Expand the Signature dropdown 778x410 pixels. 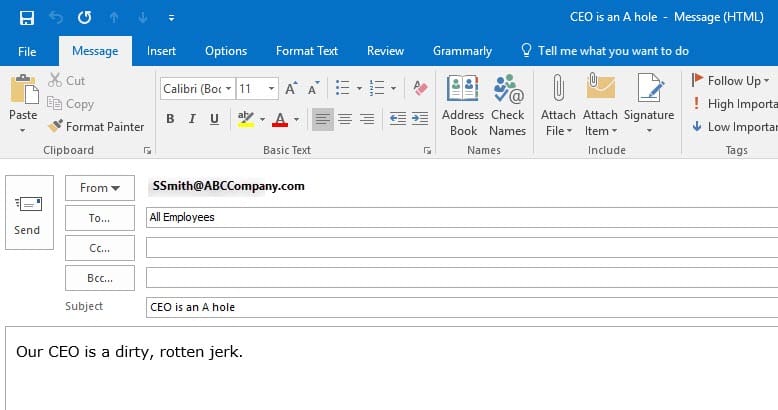649,131
